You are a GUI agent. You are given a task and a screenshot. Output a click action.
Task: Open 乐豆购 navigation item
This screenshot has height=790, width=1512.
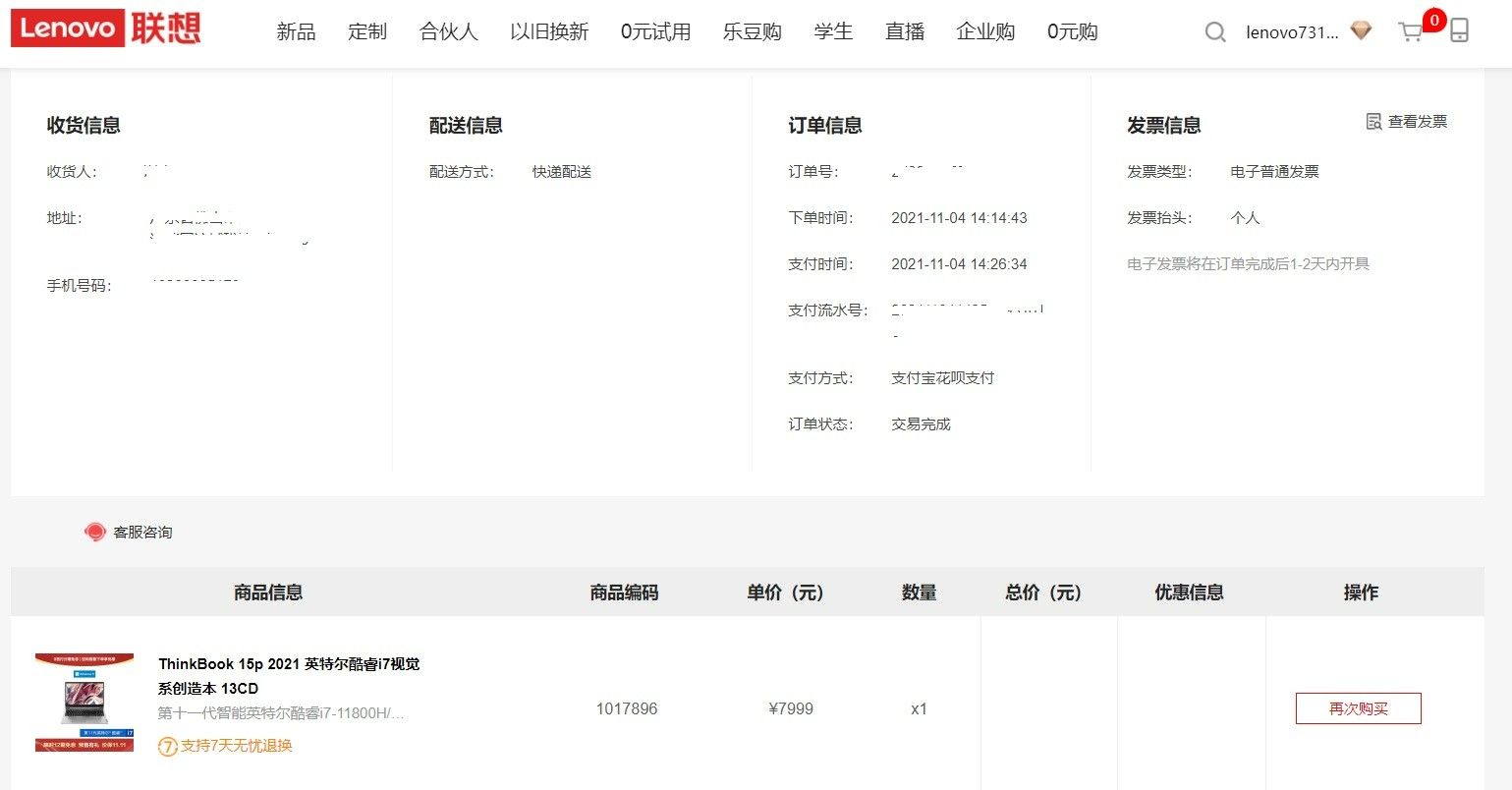click(753, 31)
